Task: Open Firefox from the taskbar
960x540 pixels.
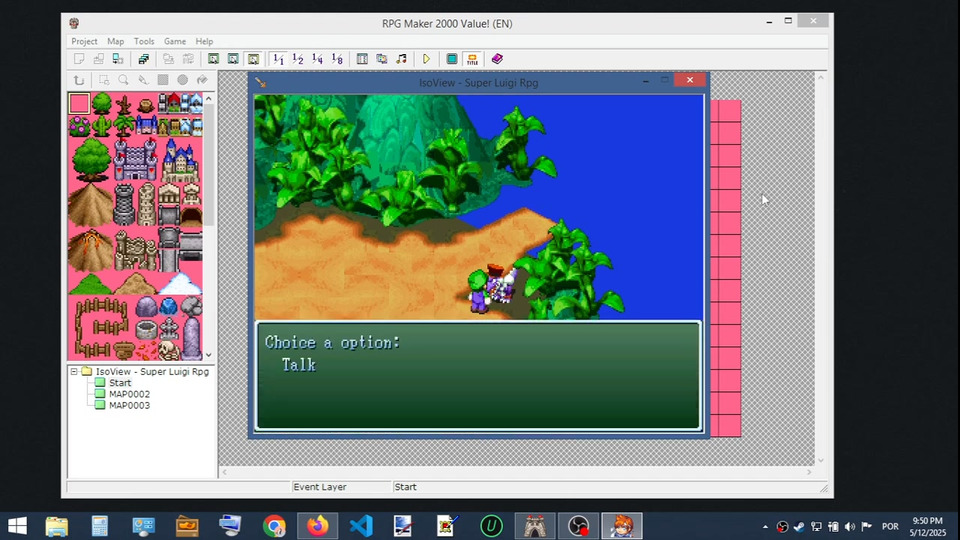Action: pos(317,526)
